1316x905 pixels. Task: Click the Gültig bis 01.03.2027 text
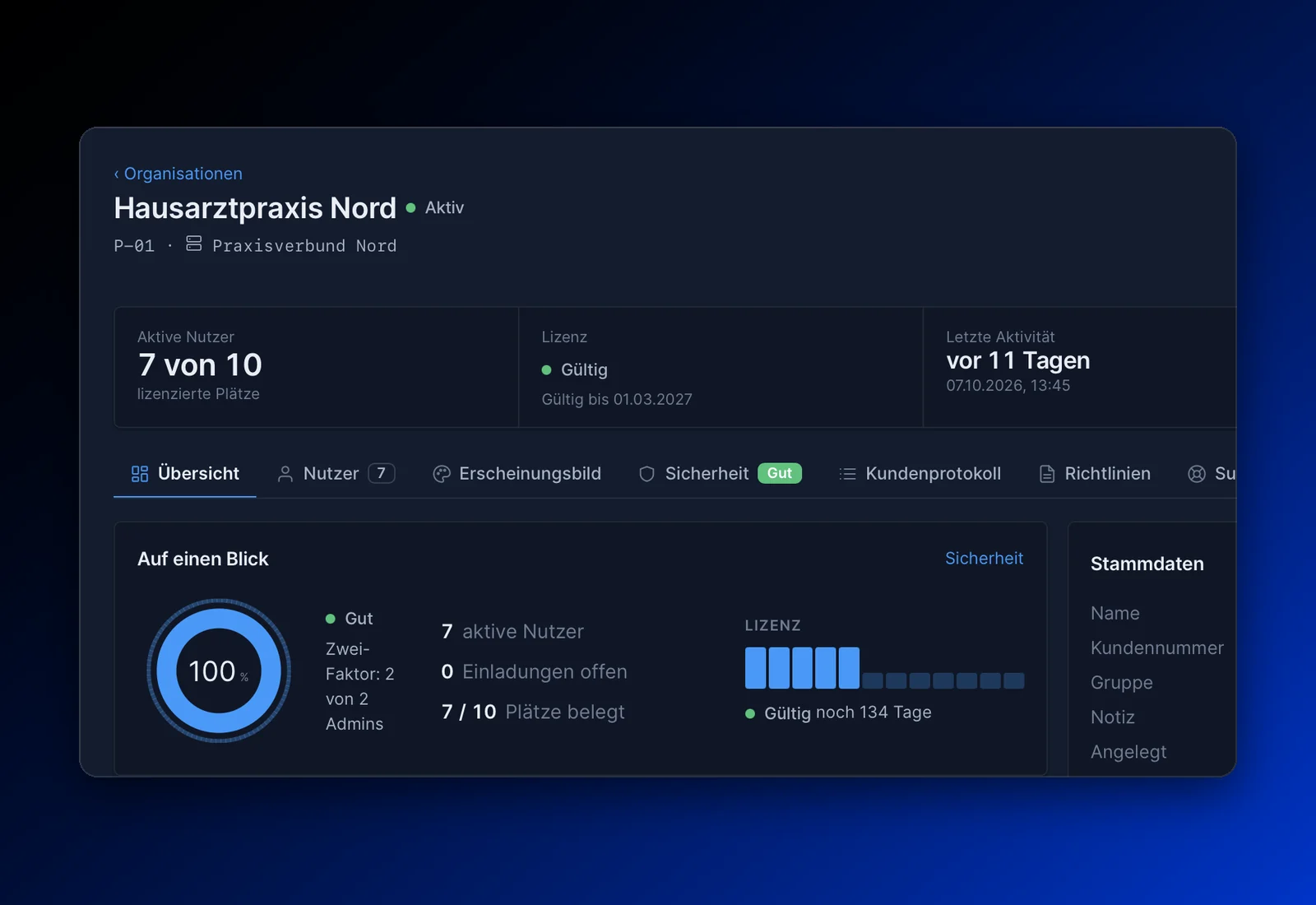pos(617,399)
